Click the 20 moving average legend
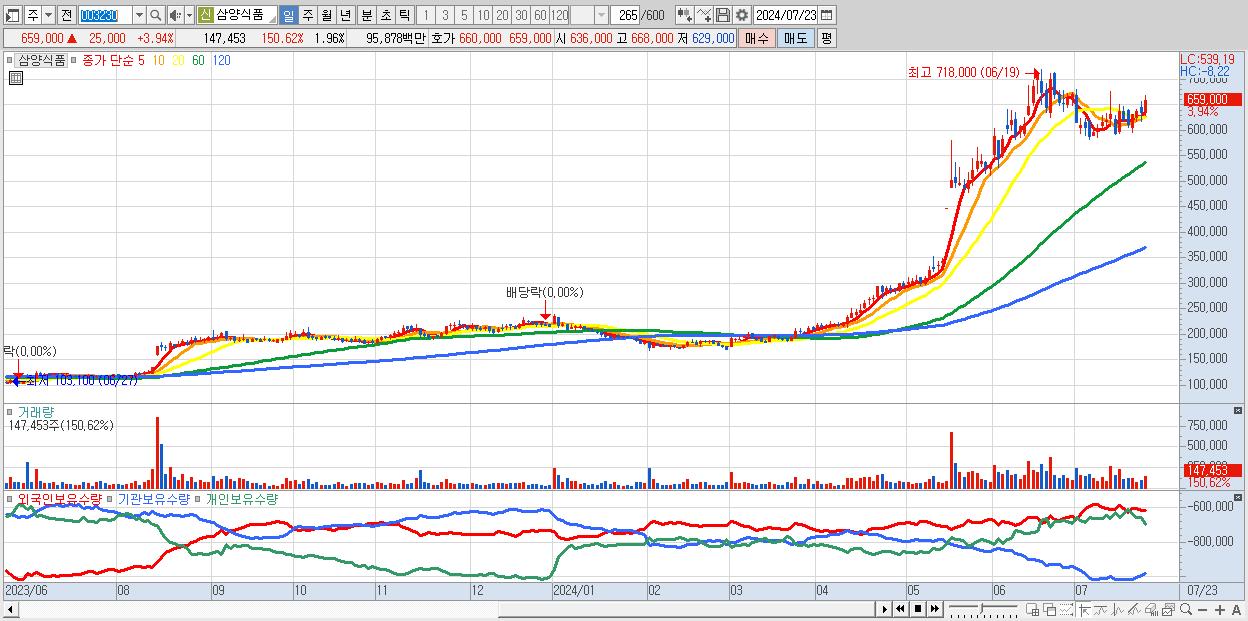Viewport: 1248px width, 621px height. point(178,60)
